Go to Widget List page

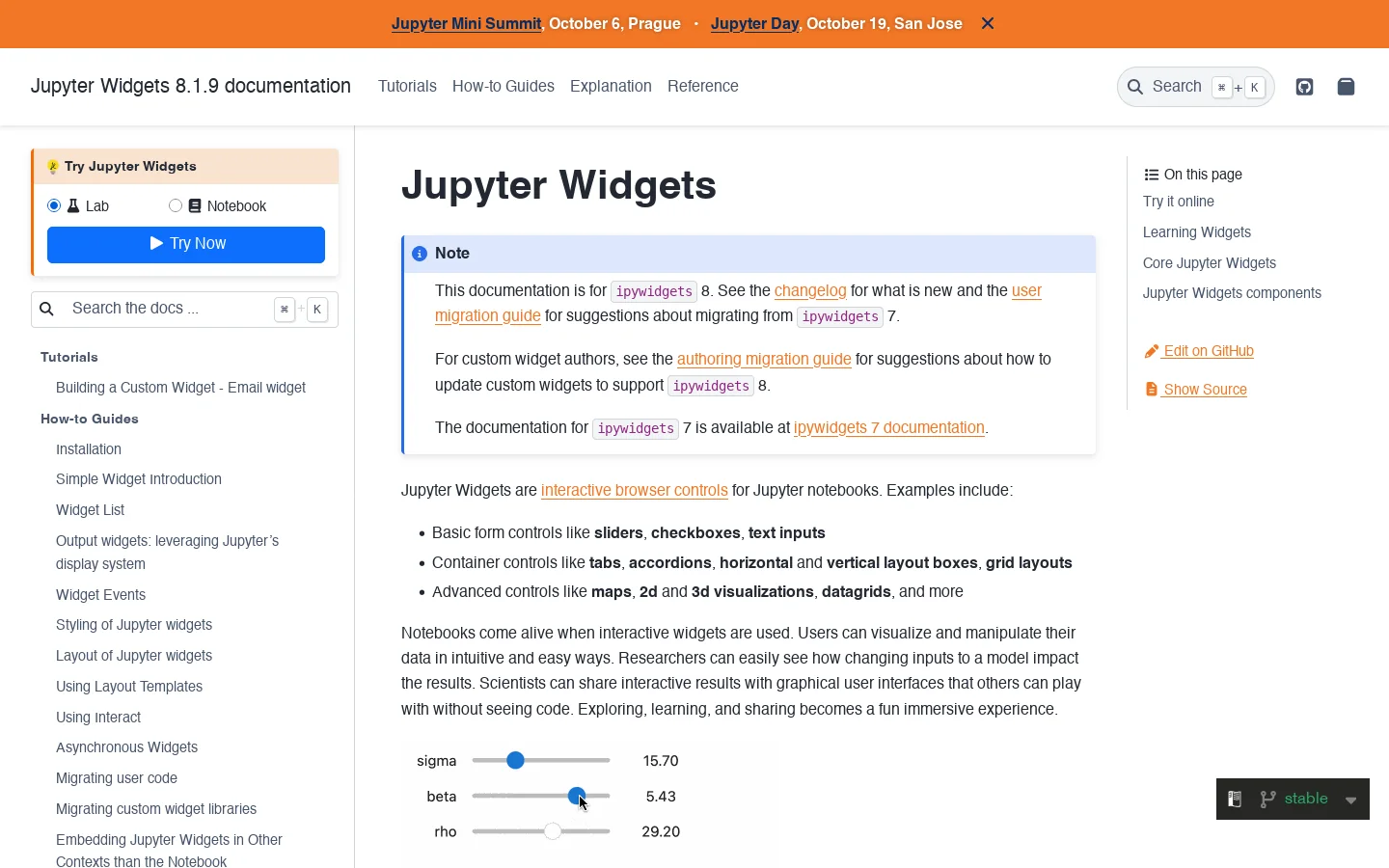(90, 510)
